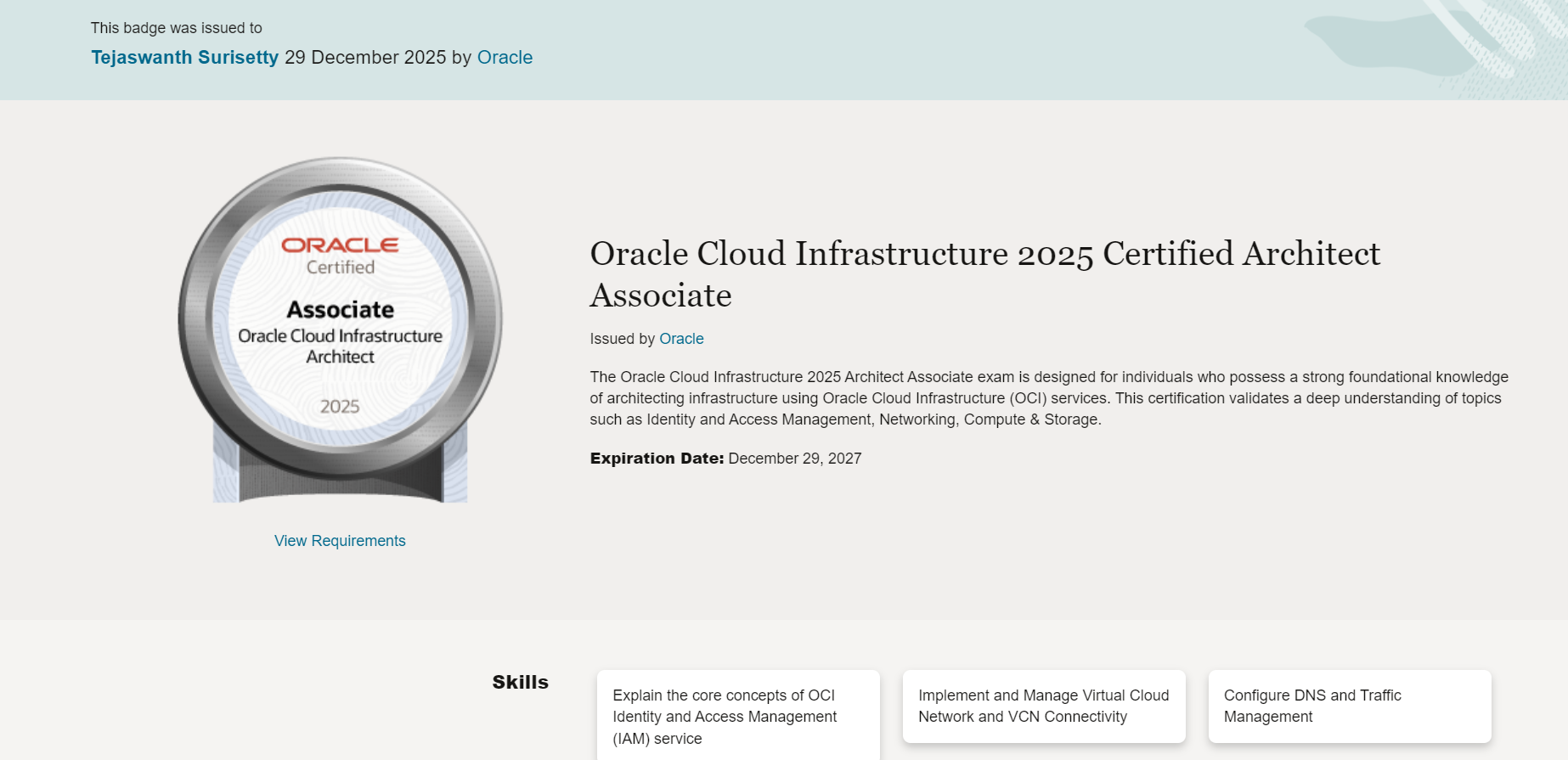
Task: Click the certification description paragraph
Action: (1049, 398)
